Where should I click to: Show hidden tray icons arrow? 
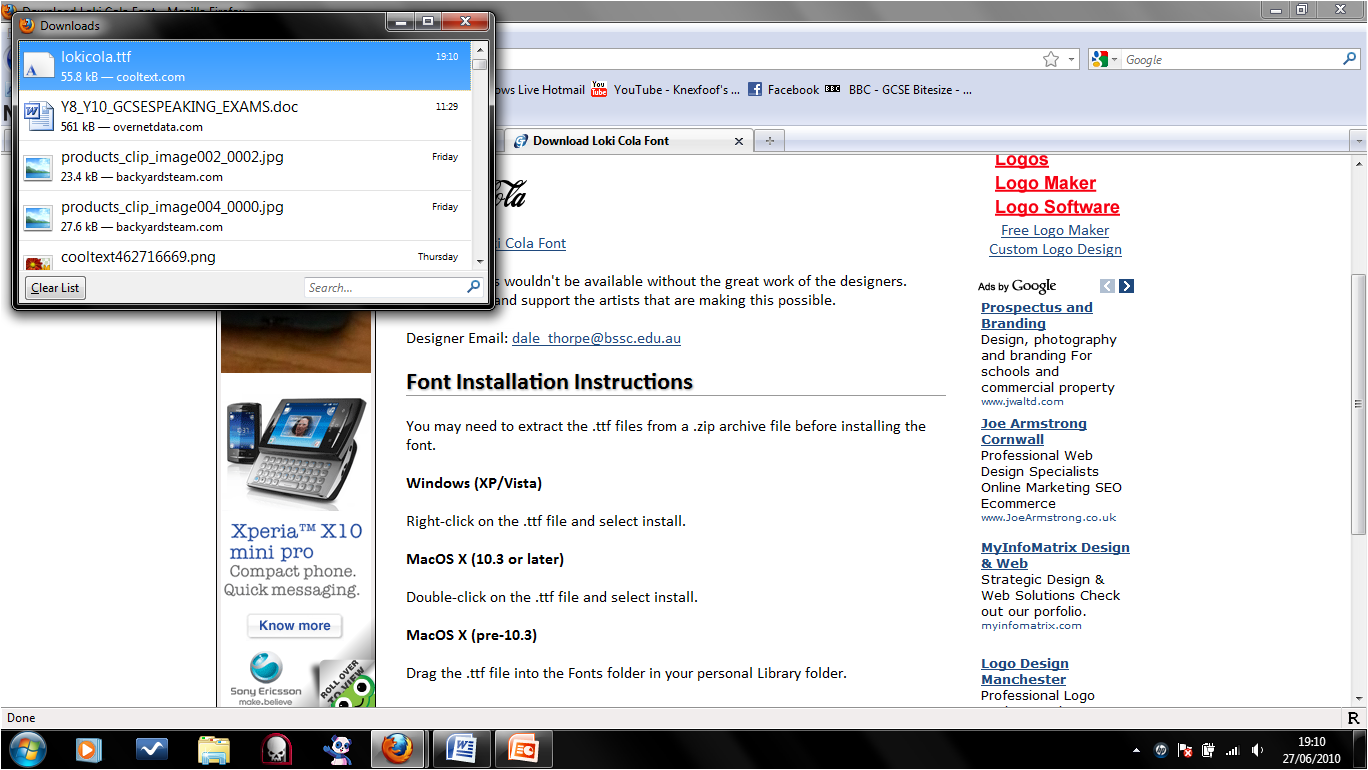point(1136,749)
